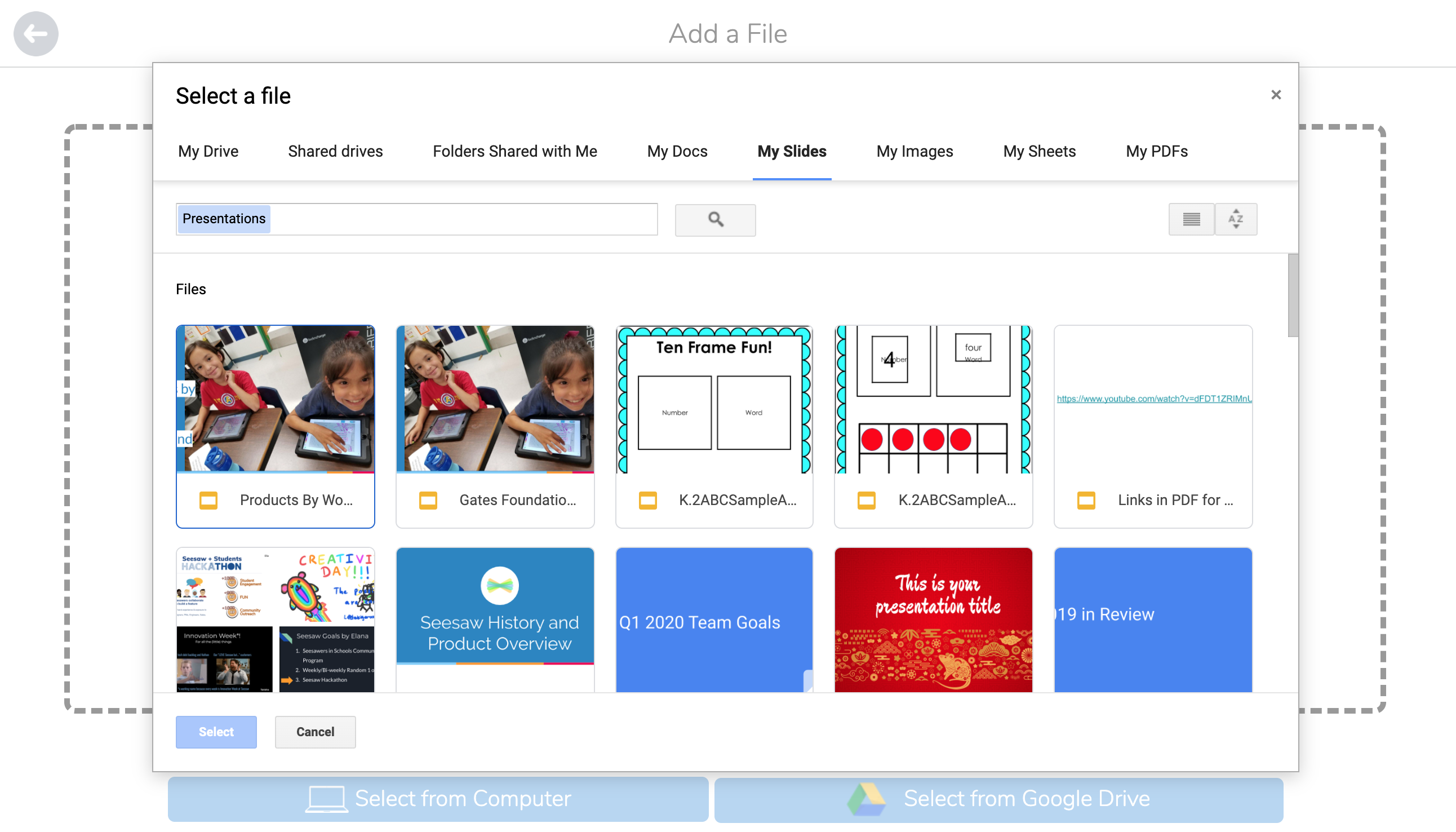This screenshot has width=1456, height=832.
Task: Open the My PDFs tab
Action: point(1156,152)
